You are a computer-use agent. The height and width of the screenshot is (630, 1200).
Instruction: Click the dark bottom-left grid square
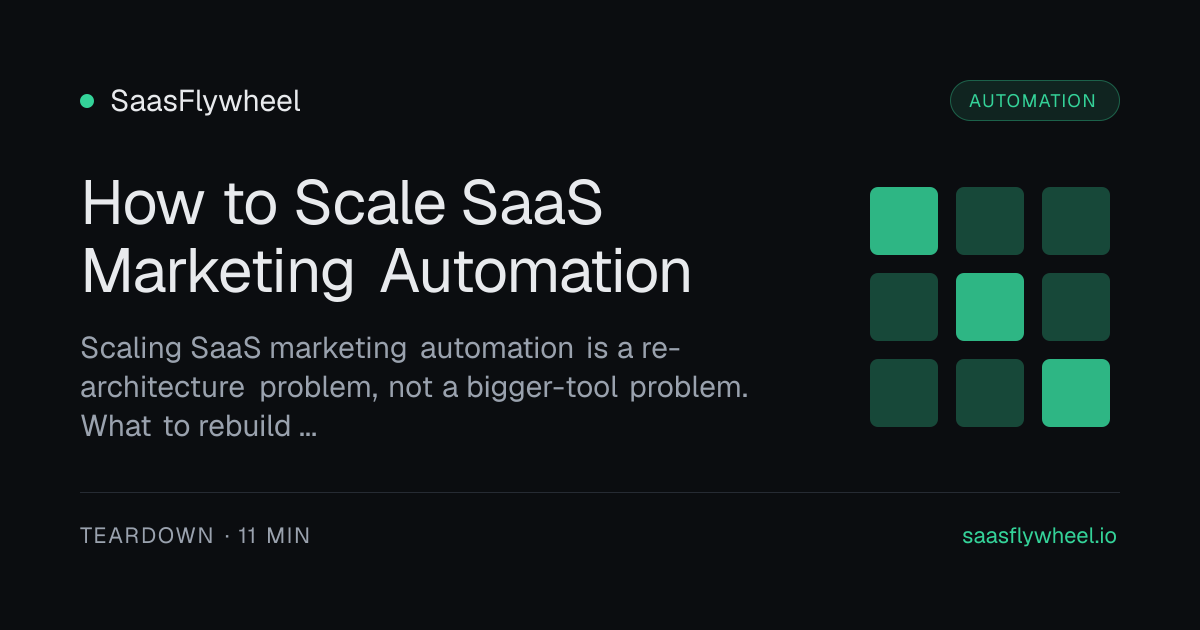(904, 393)
